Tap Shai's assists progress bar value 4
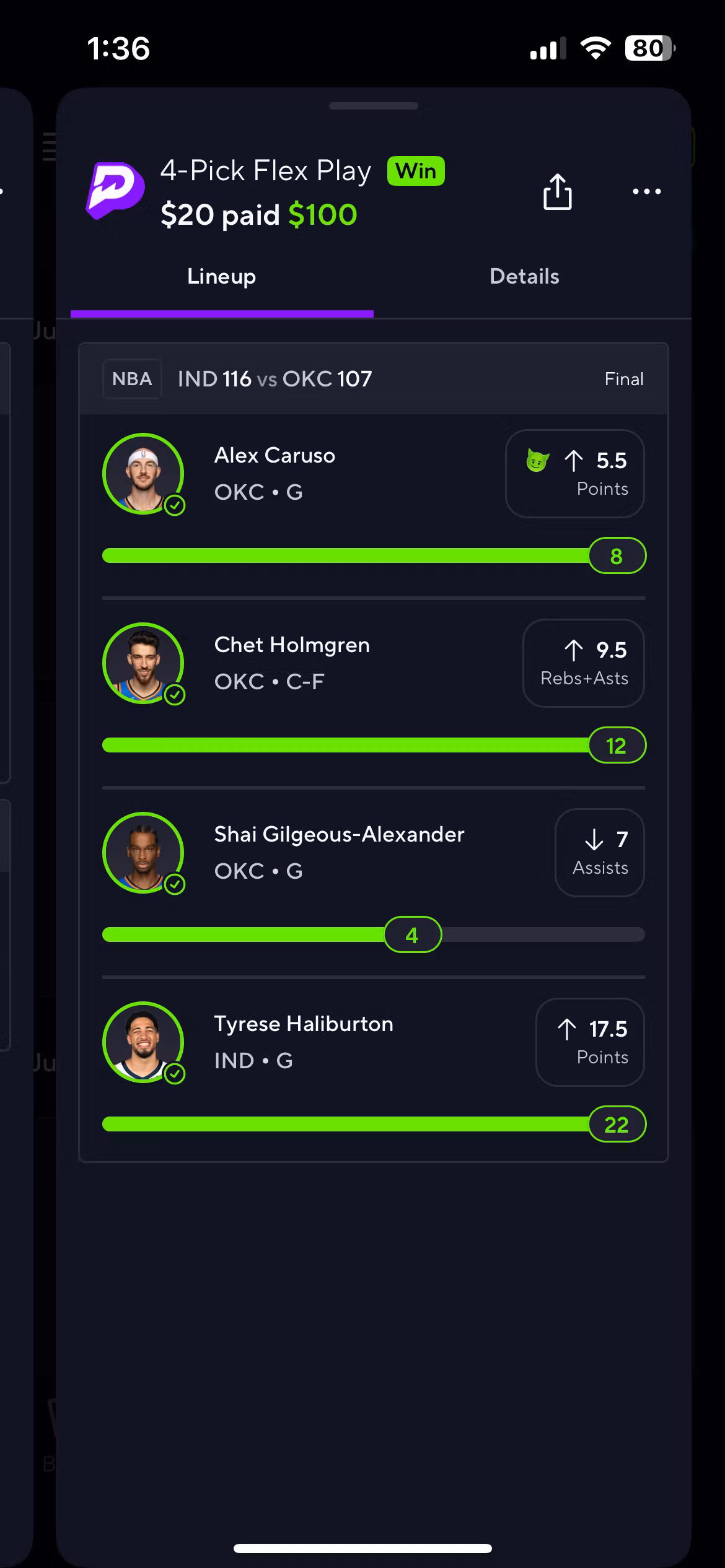Screen dimensions: 725x1568 coord(412,935)
